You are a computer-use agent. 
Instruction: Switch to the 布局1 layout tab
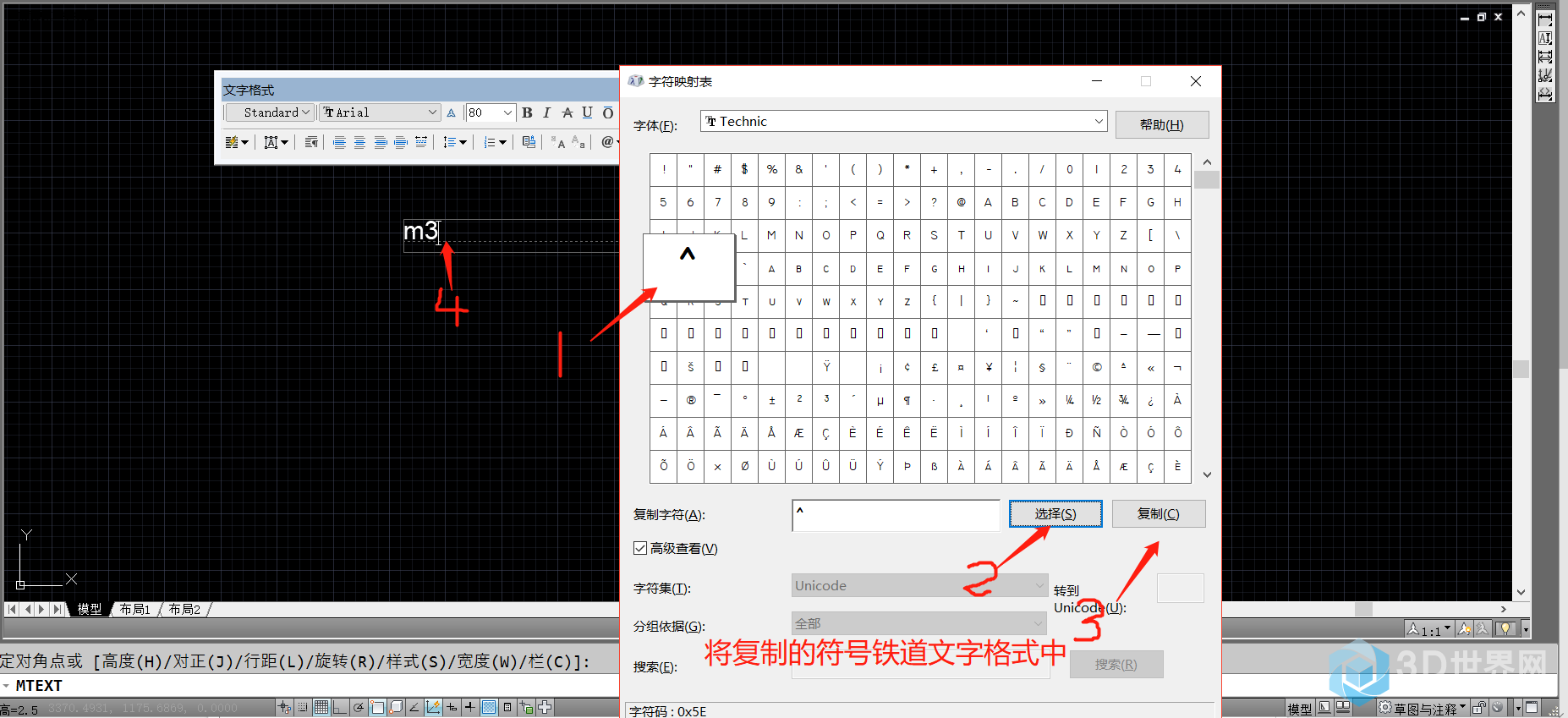[134, 609]
